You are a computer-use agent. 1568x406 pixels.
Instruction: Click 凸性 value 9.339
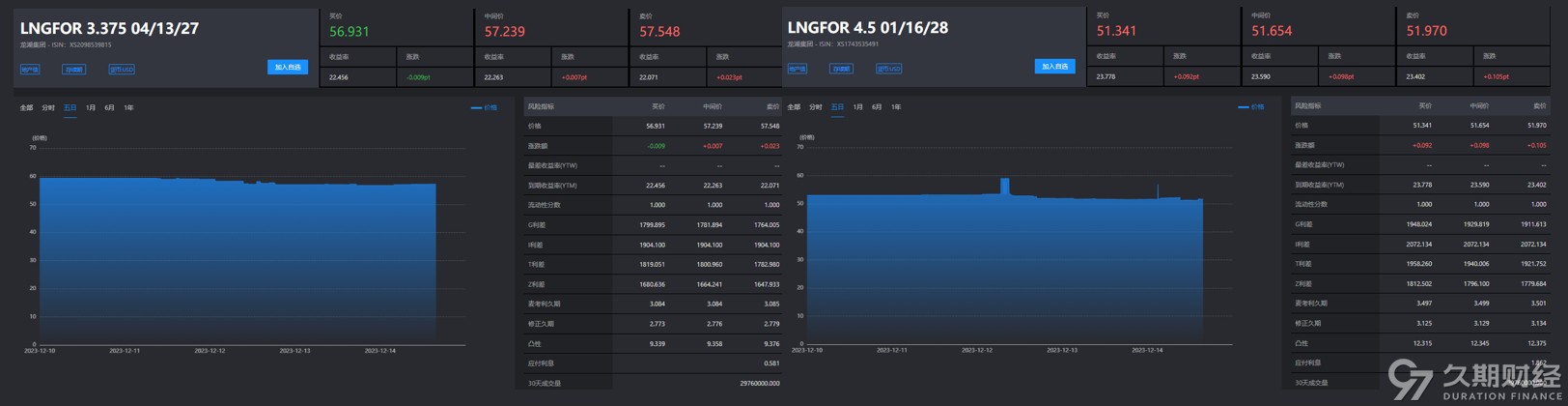point(658,343)
